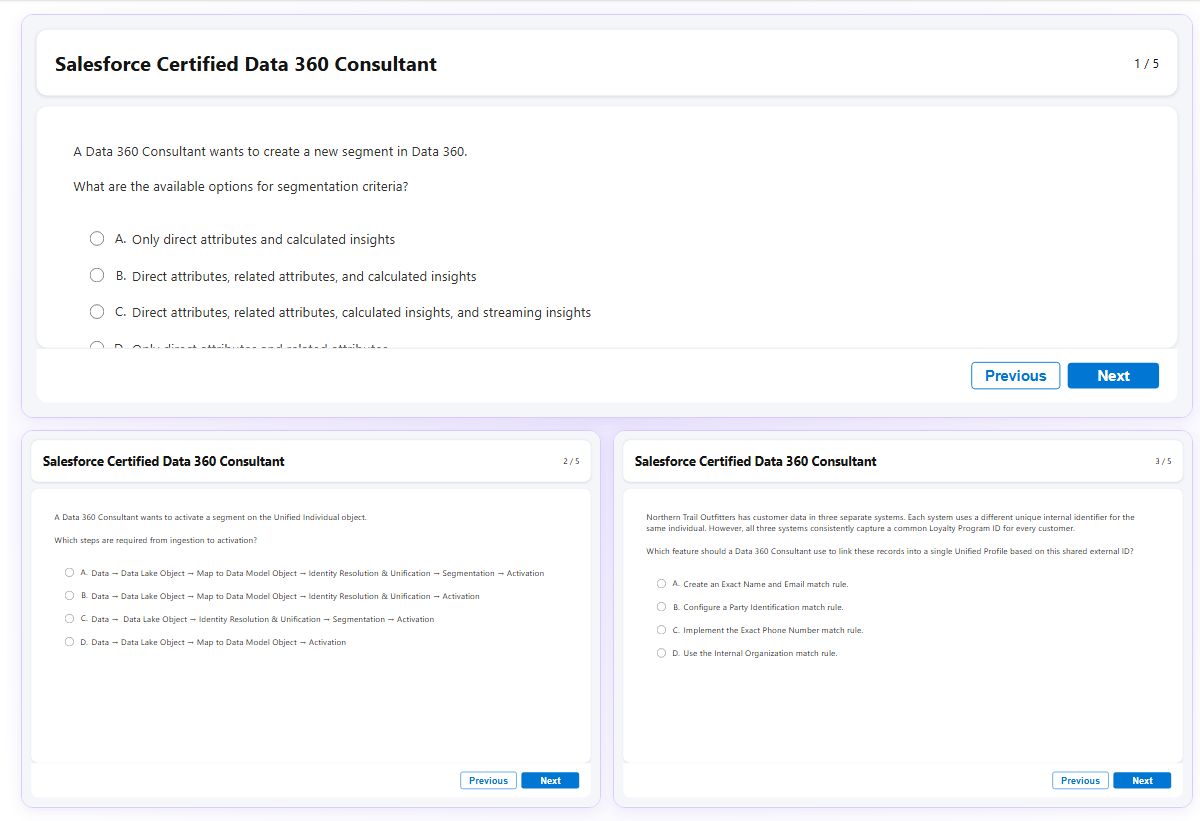The height and width of the screenshot is (821, 1200).
Task: Click the title of the 2 / 5 card
Action: coord(164,461)
